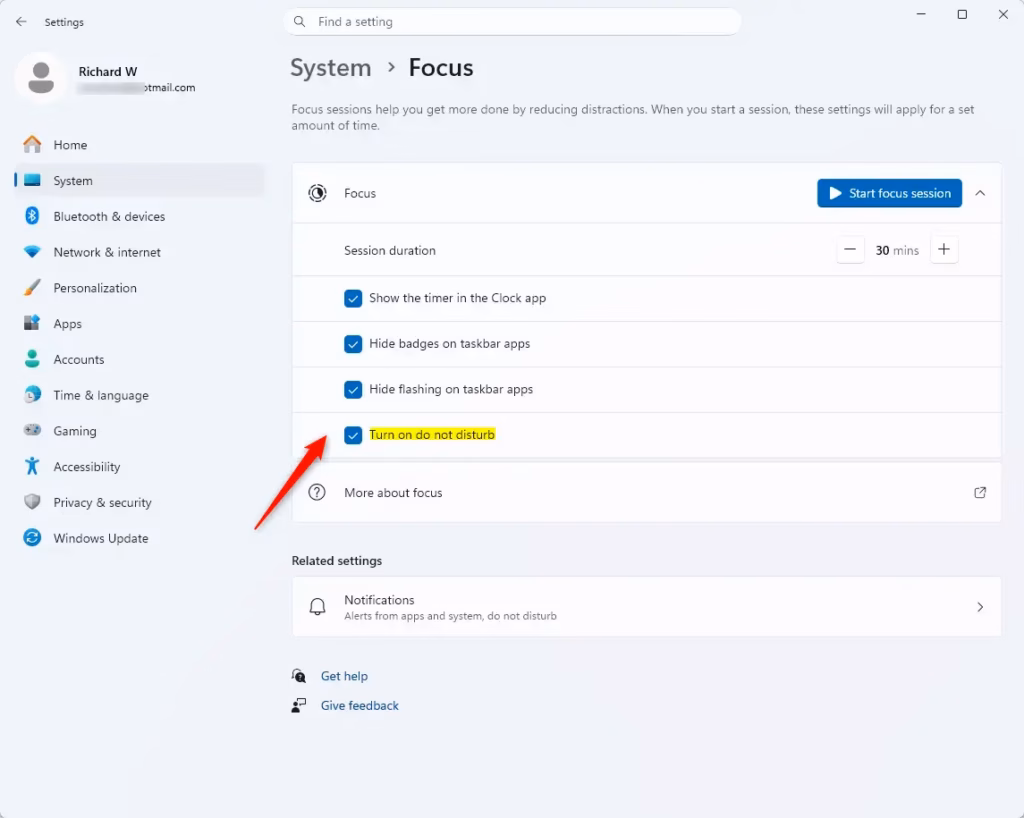Click the Gaming controller icon
Viewport: 1024px width, 818px height.
click(32, 430)
